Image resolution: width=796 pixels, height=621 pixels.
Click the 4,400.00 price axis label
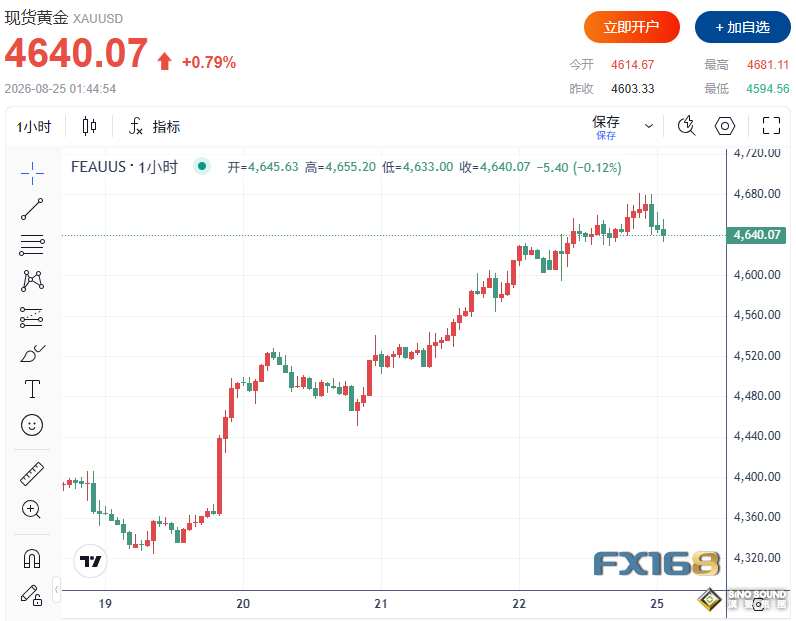pos(757,477)
